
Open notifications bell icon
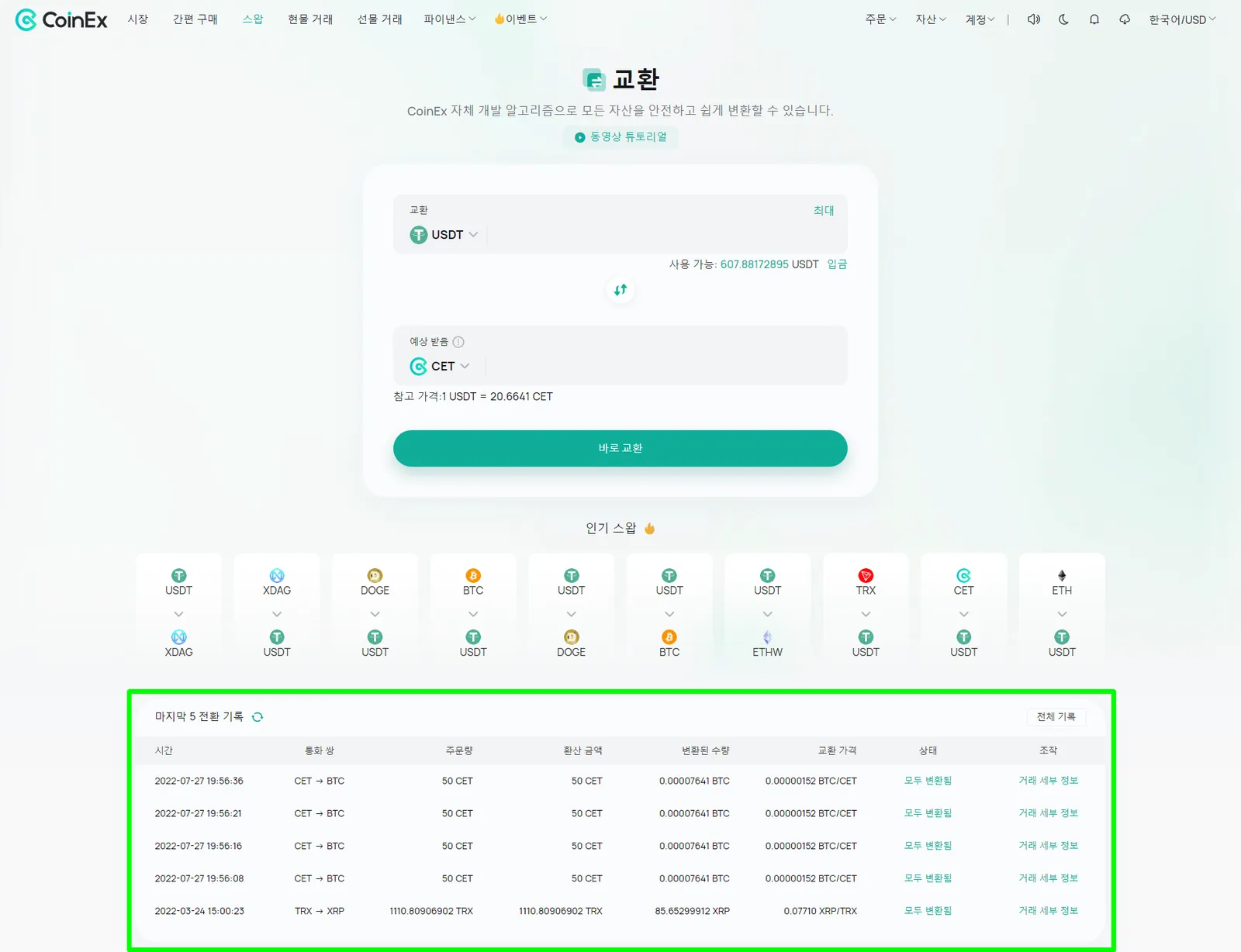tap(1094, 19)
